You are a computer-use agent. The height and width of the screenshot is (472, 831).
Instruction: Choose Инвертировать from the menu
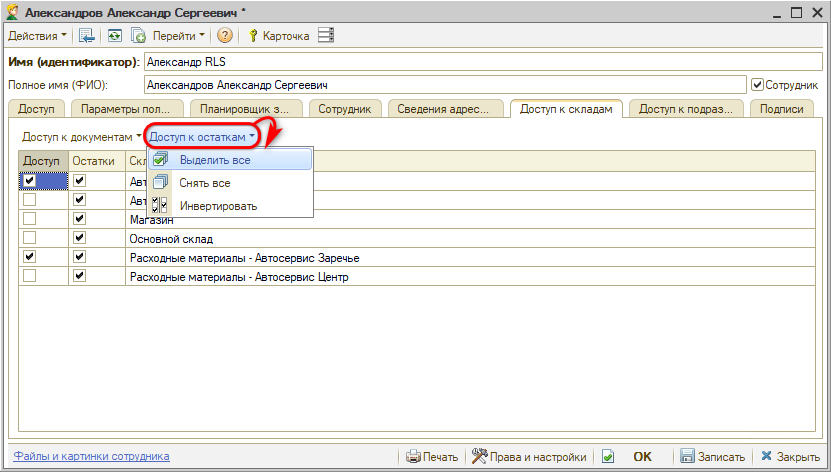click(x=218, y=206)
